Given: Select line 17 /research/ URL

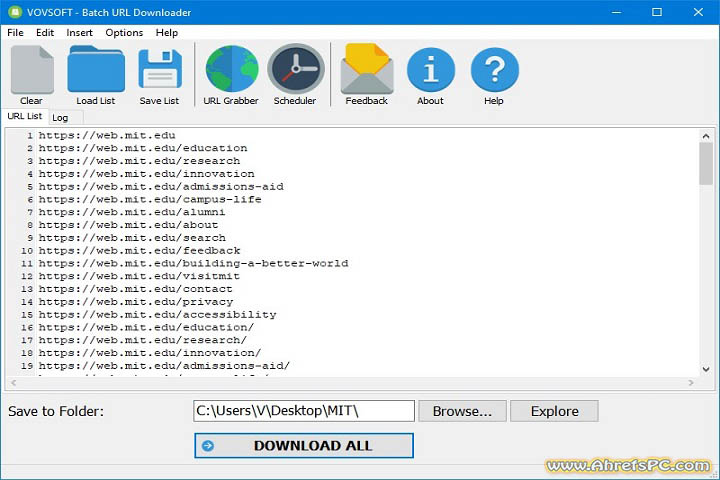Looking at the screenshot, I should pyautogui.click(x=142, y=341).
